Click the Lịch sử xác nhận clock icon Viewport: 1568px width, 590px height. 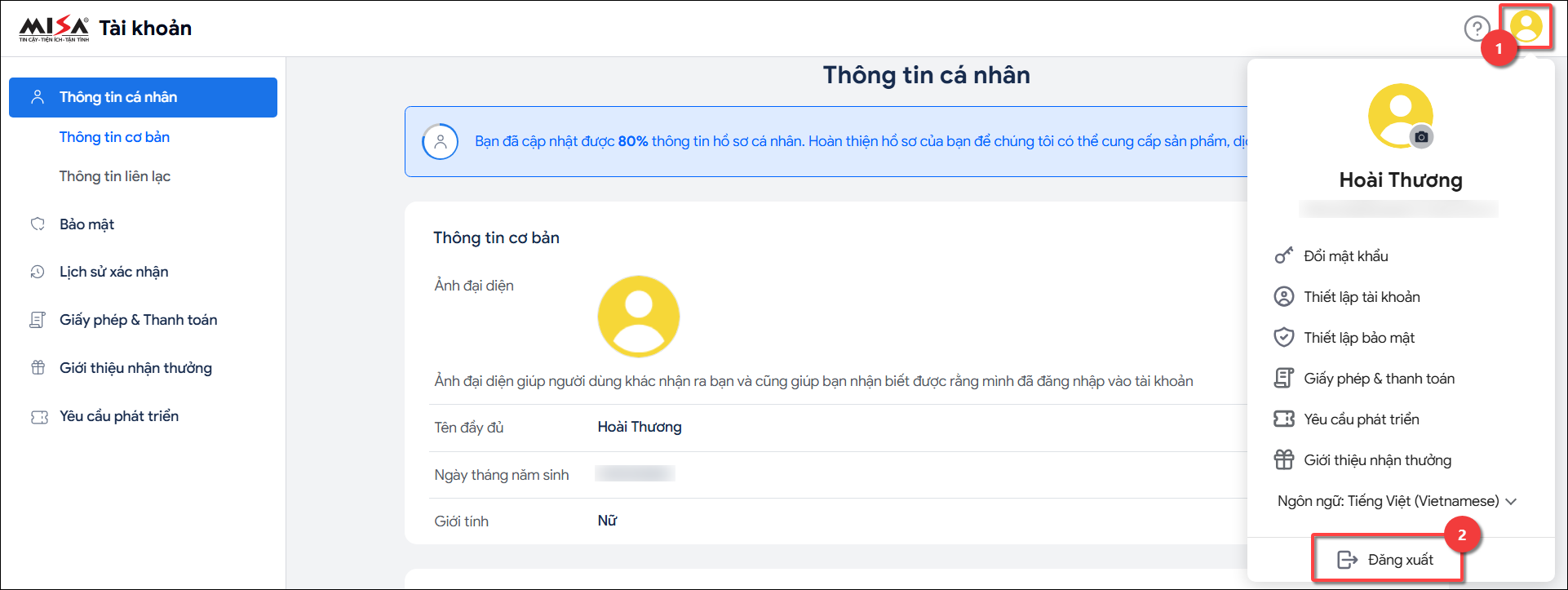coord(38,272)
